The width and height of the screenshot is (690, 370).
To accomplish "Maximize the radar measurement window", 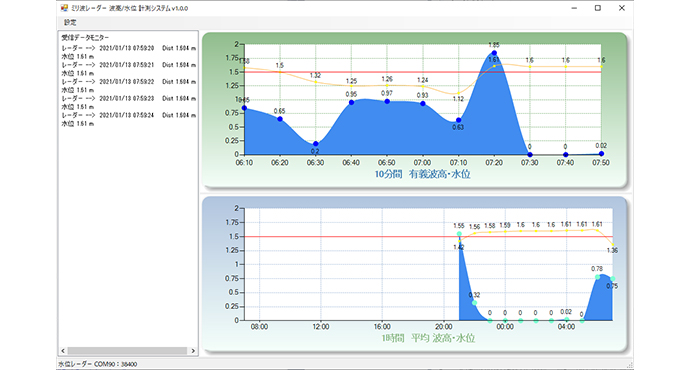I will 598,8.
